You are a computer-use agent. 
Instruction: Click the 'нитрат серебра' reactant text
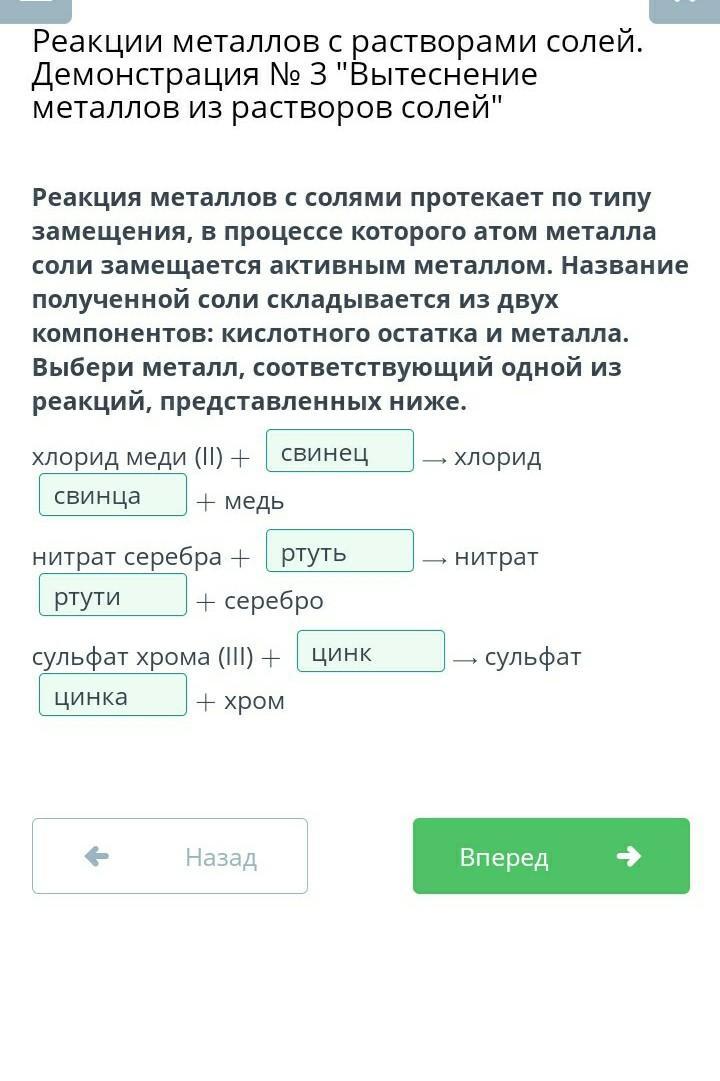127,556
